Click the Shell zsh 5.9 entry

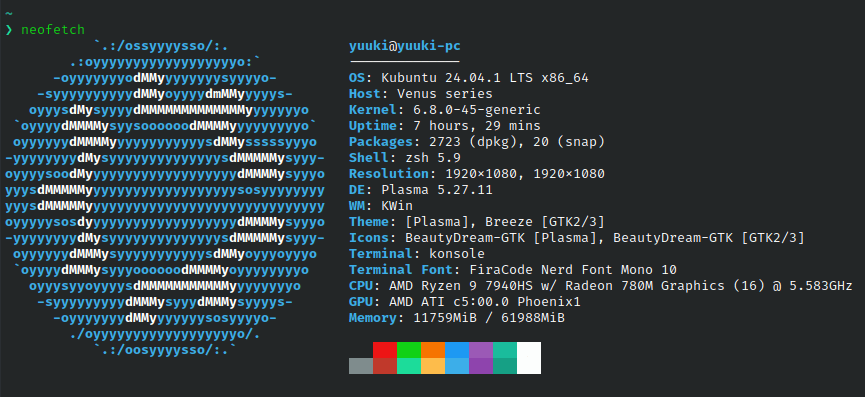(405, 158)
